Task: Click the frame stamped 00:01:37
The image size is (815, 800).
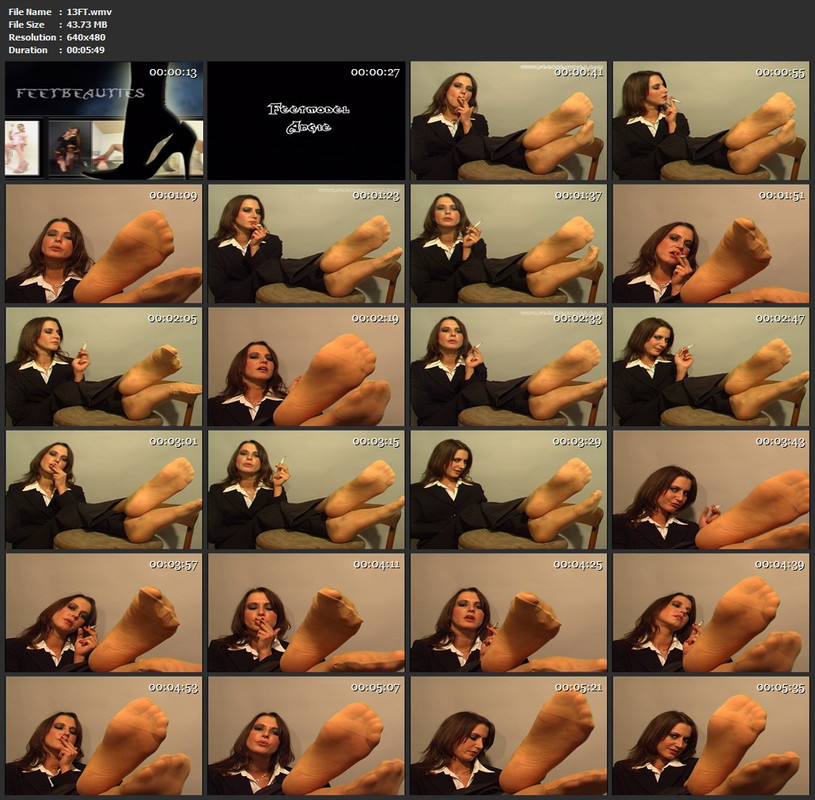Action: (509, 244)
